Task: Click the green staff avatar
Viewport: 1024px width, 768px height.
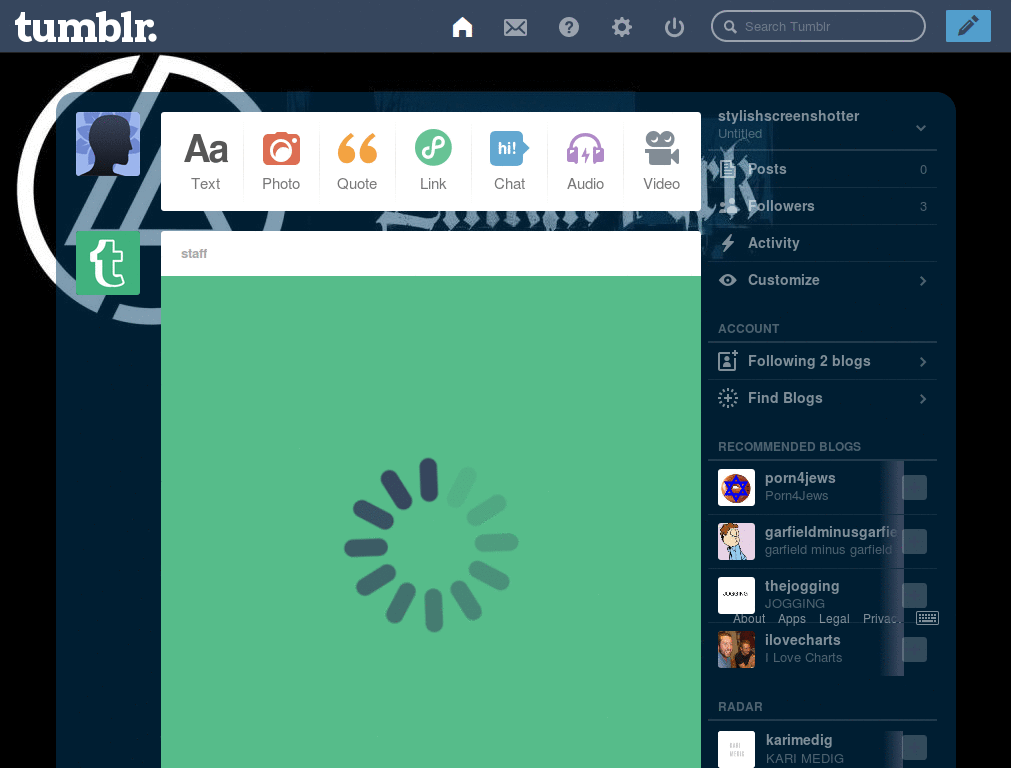Action: 108,263
